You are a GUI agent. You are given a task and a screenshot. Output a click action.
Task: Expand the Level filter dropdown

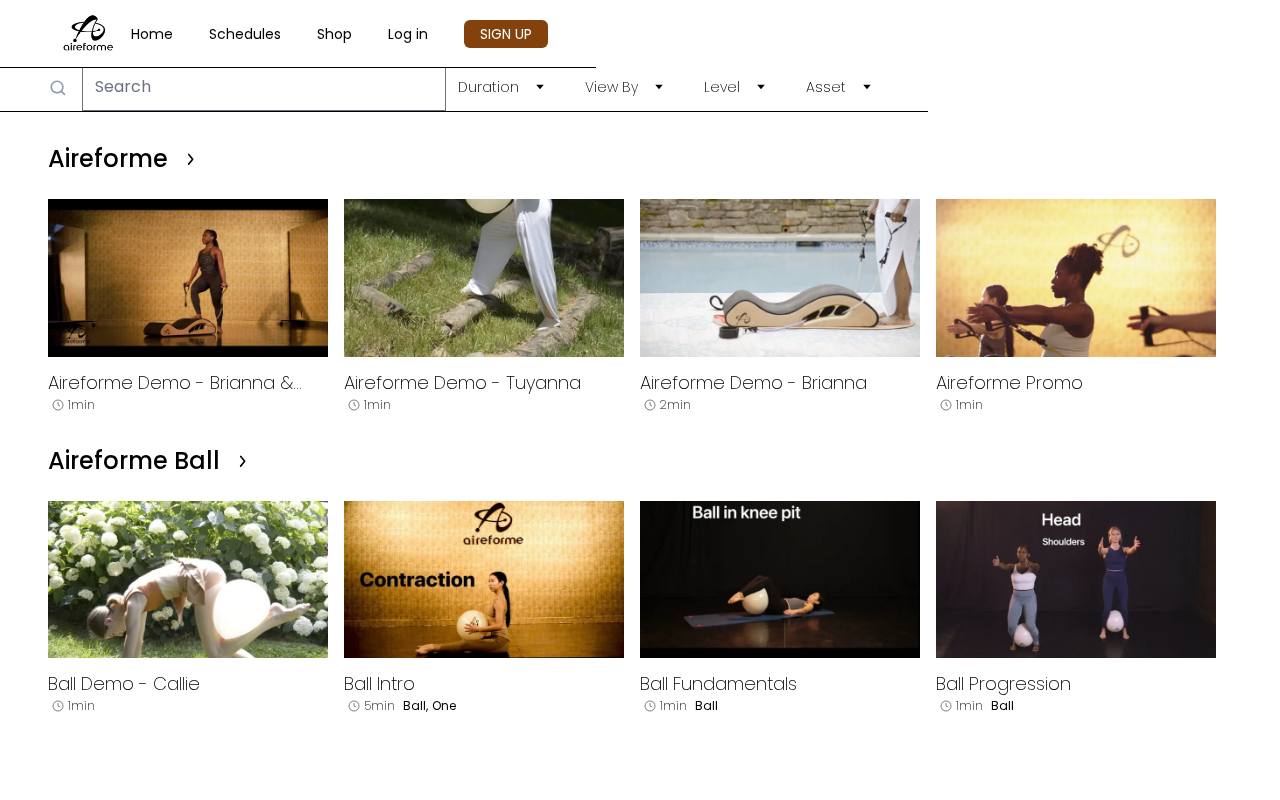coord(734,87)
